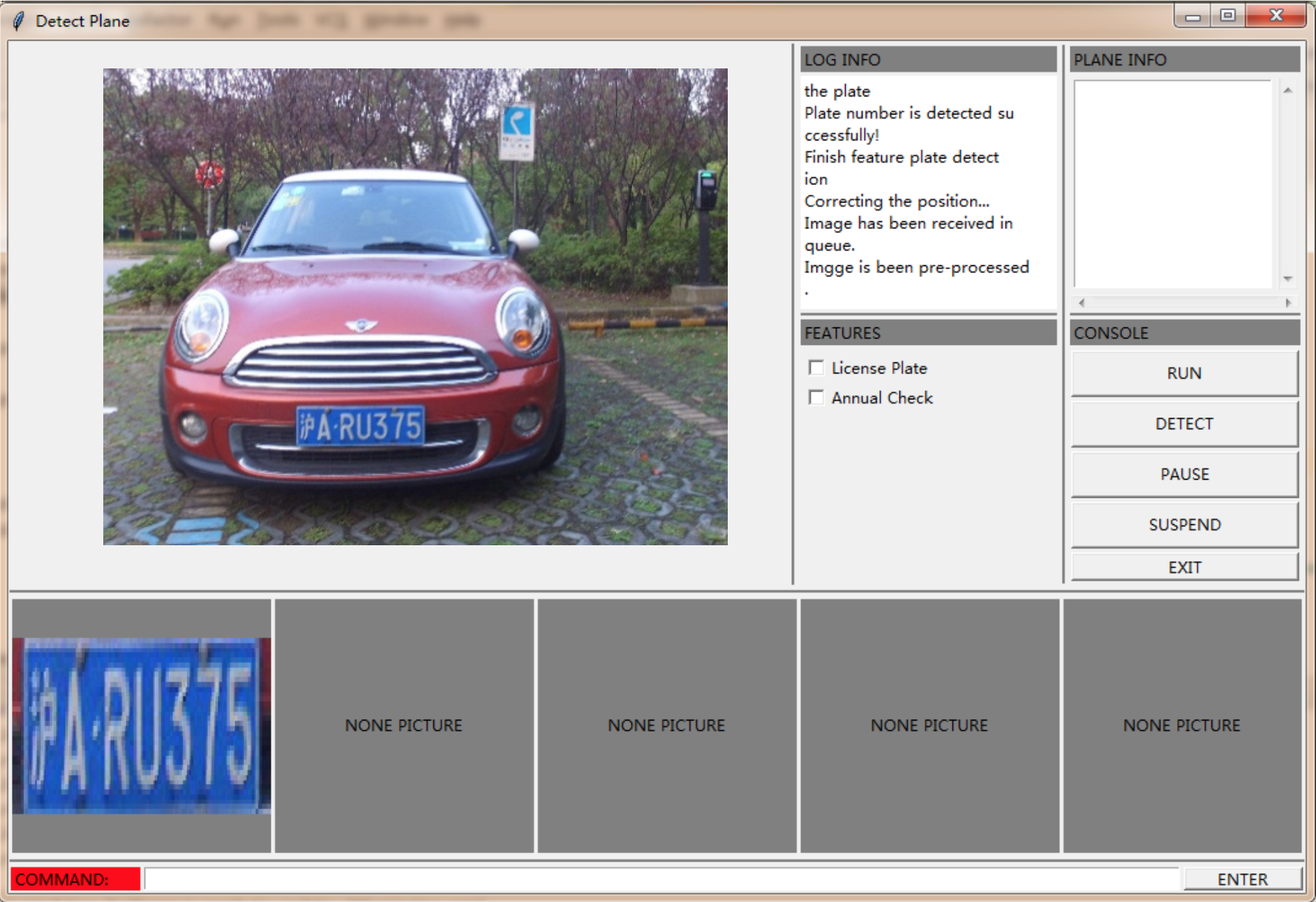Click the 'Plate number is detected' log line
This screenshot has height=902, width=1316.
(909, 113)
